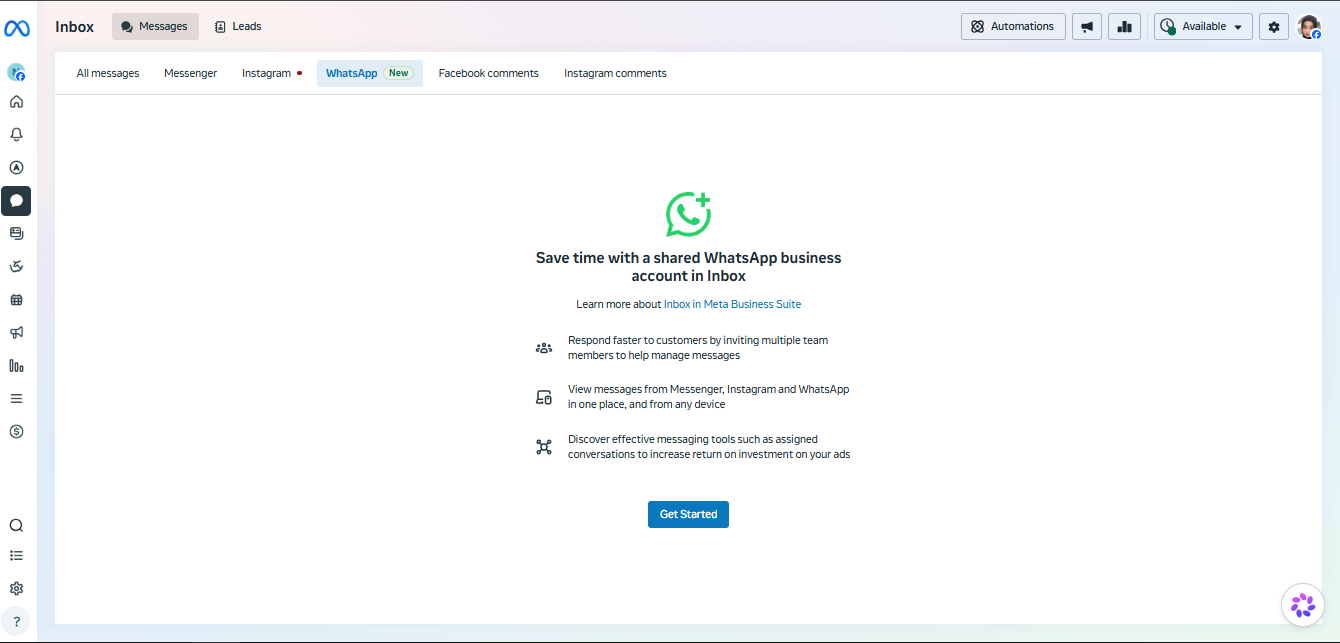Open the circled arrow Ads Manager icon

[x=16, y=168]
